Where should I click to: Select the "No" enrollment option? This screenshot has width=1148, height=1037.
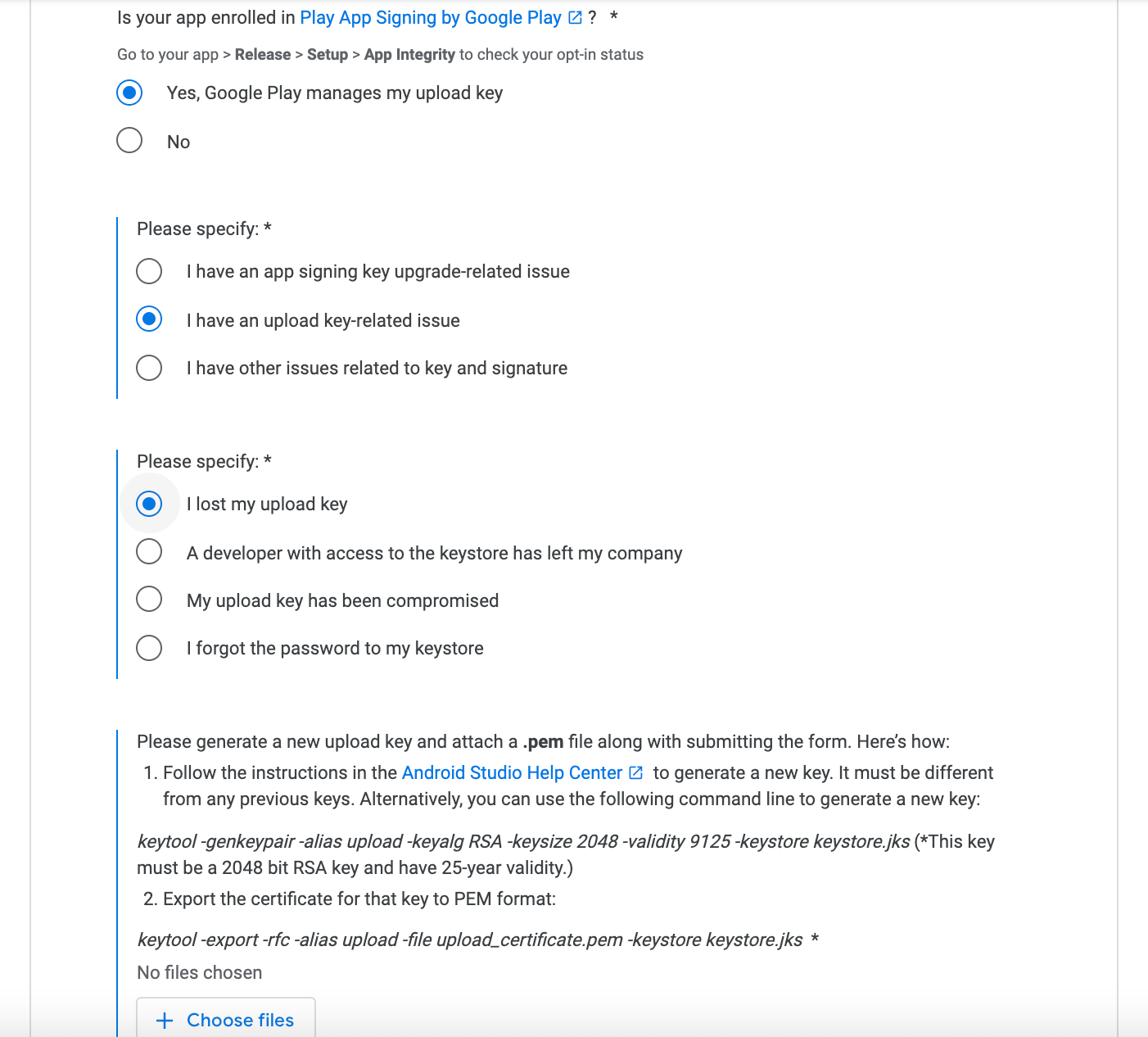coord(129,141)
